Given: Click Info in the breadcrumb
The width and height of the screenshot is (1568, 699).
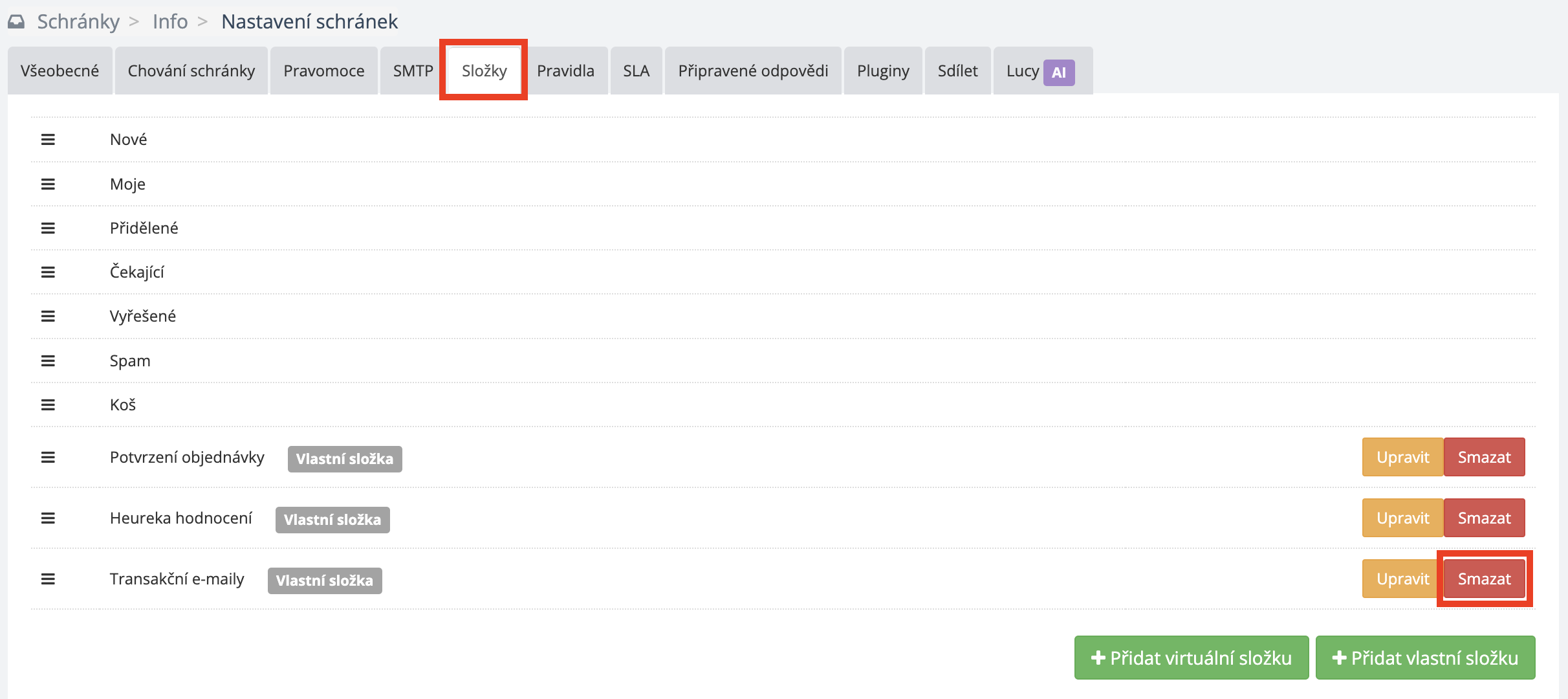Looking at the screenshot, I should [x=170, y=21].
